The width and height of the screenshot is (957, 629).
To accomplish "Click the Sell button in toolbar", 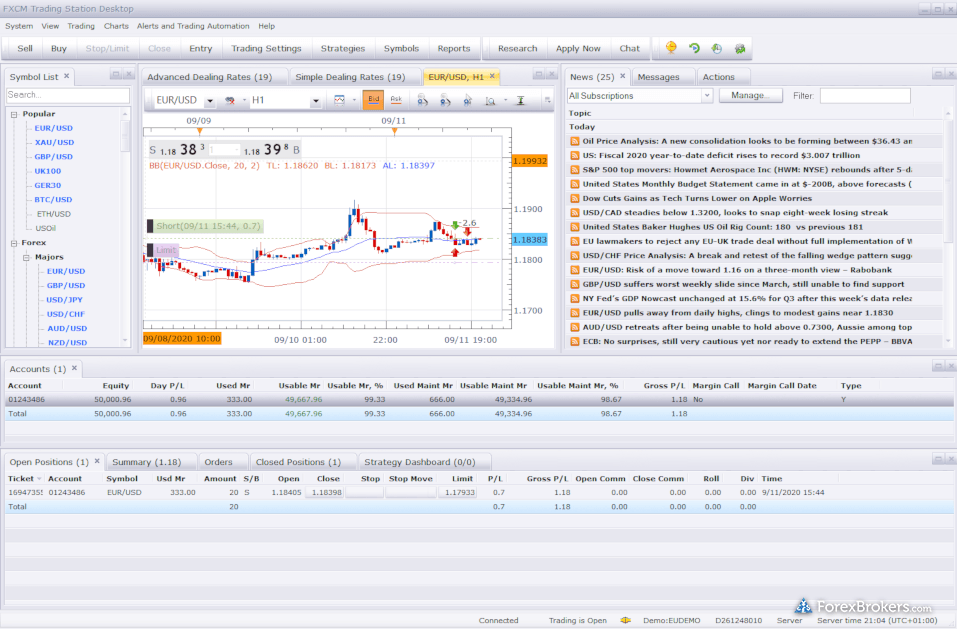I will (25, 48).
